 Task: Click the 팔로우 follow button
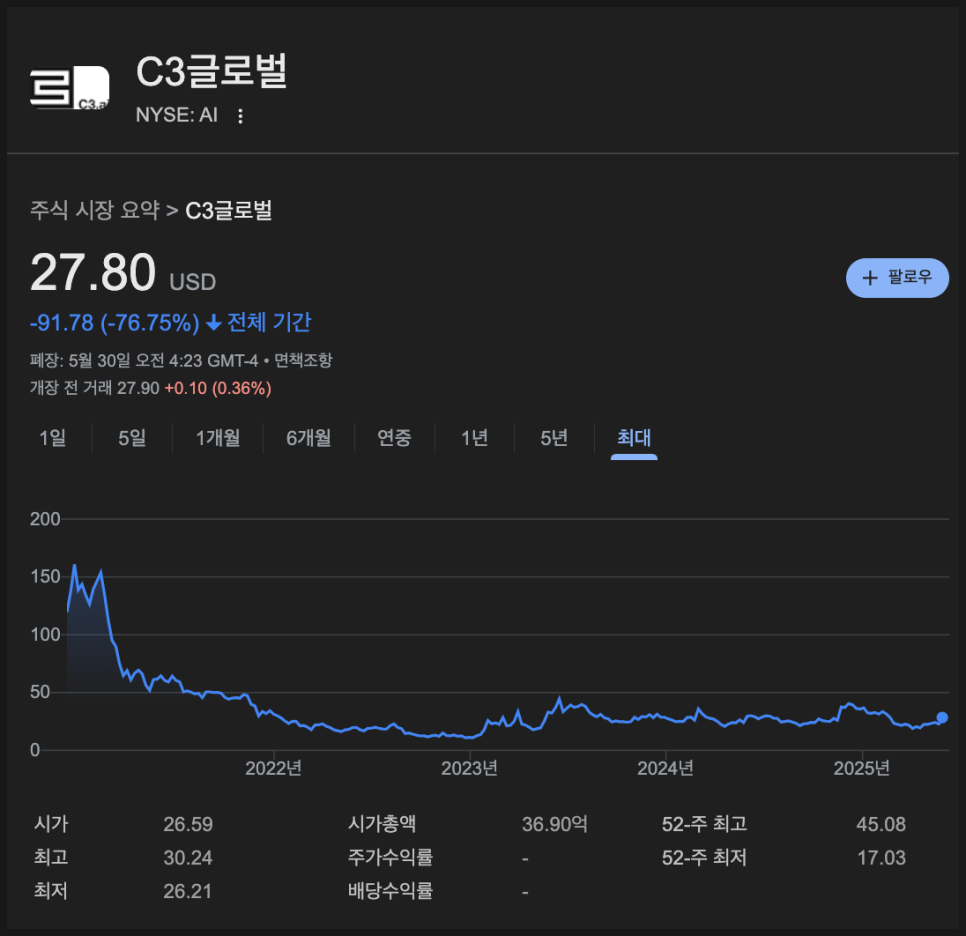click(x=897, y=278)
